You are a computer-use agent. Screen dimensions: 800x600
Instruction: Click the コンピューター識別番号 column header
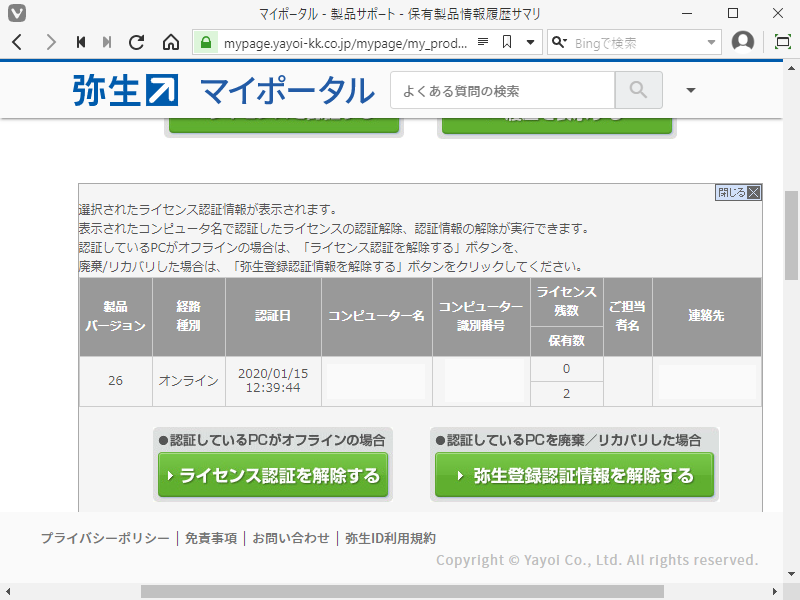pos(481,316)
